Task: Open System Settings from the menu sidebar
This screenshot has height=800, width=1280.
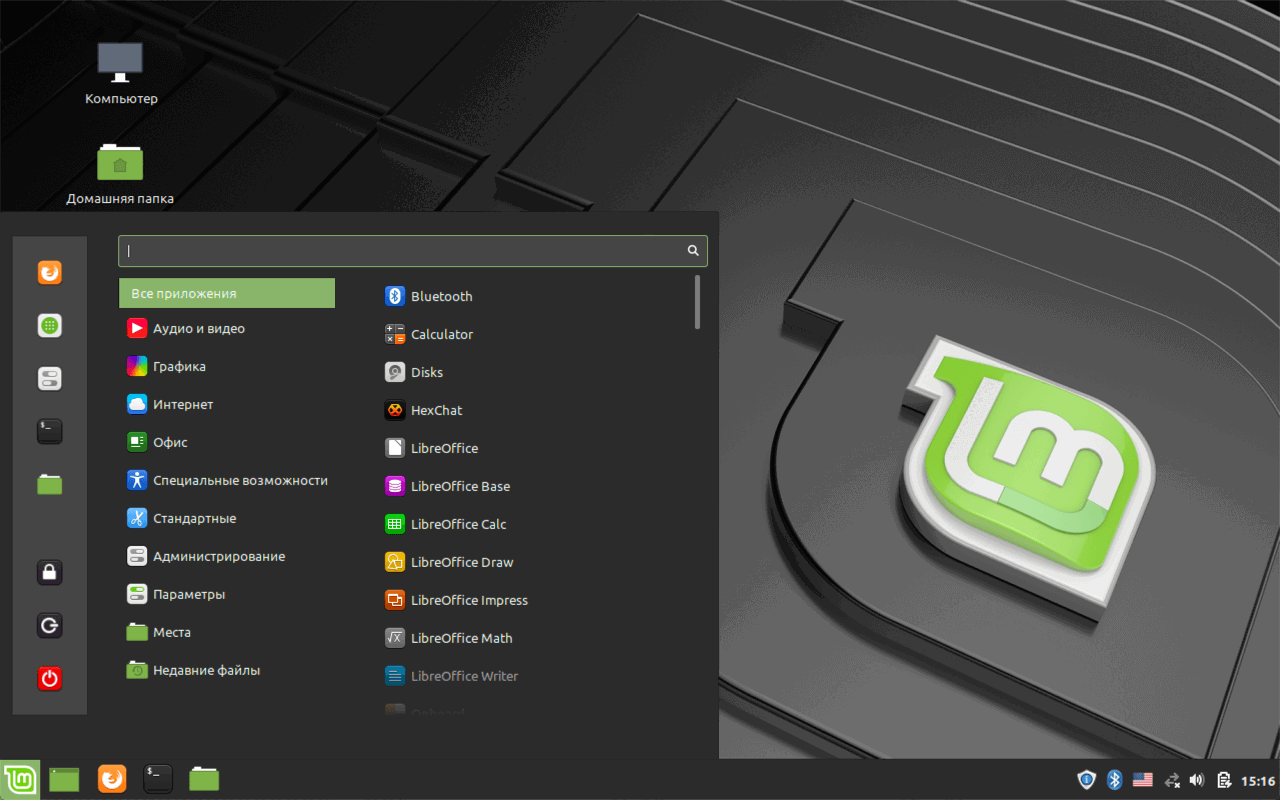Action: point(49,378)
